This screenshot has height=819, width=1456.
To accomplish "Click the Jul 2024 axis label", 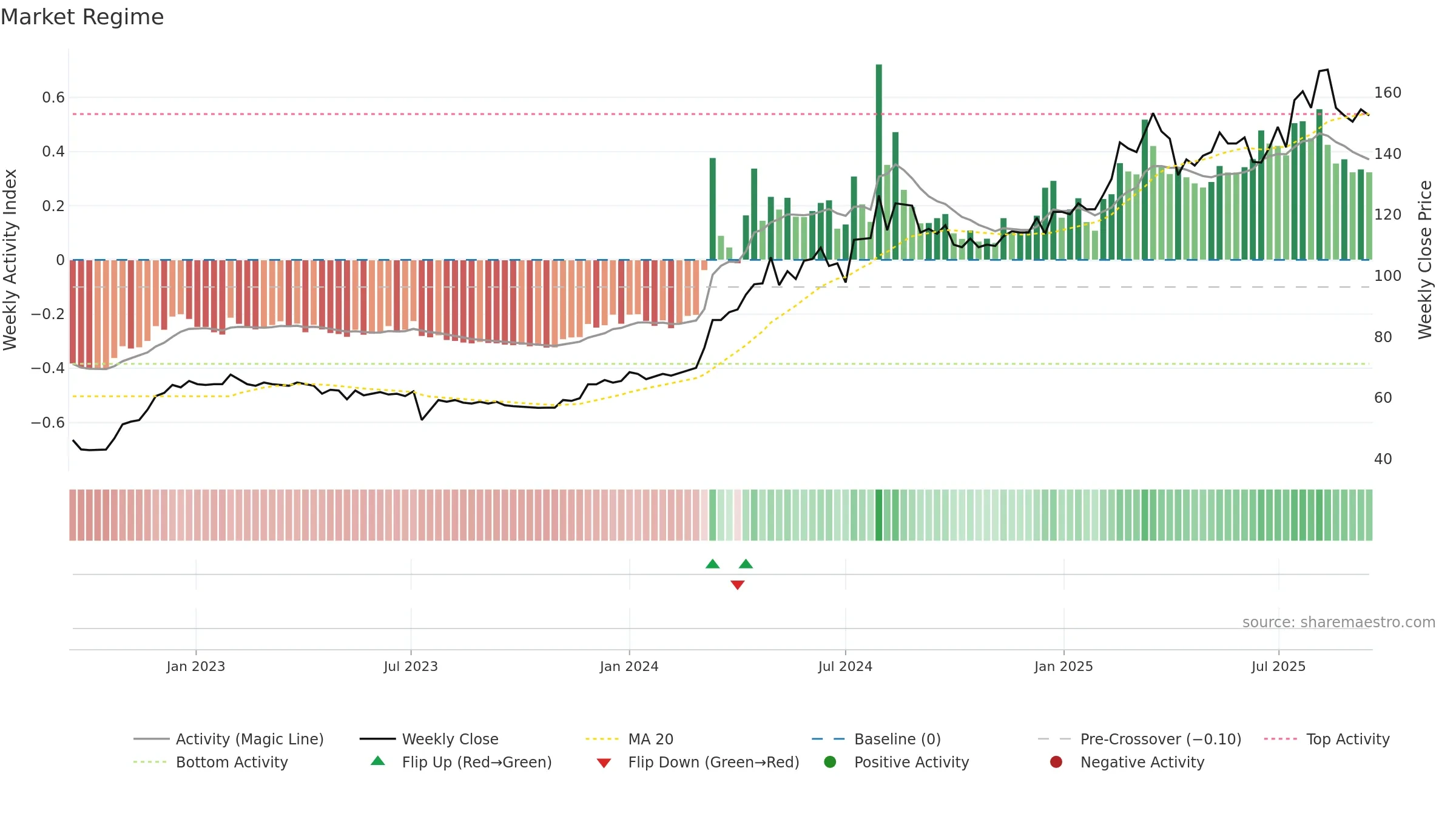I will coord(845,666).
